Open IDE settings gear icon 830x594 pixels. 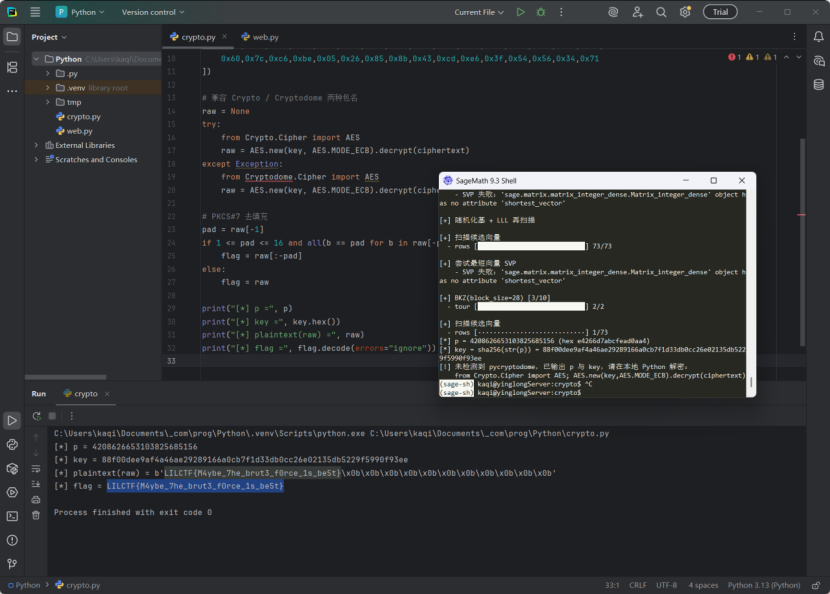685,12
